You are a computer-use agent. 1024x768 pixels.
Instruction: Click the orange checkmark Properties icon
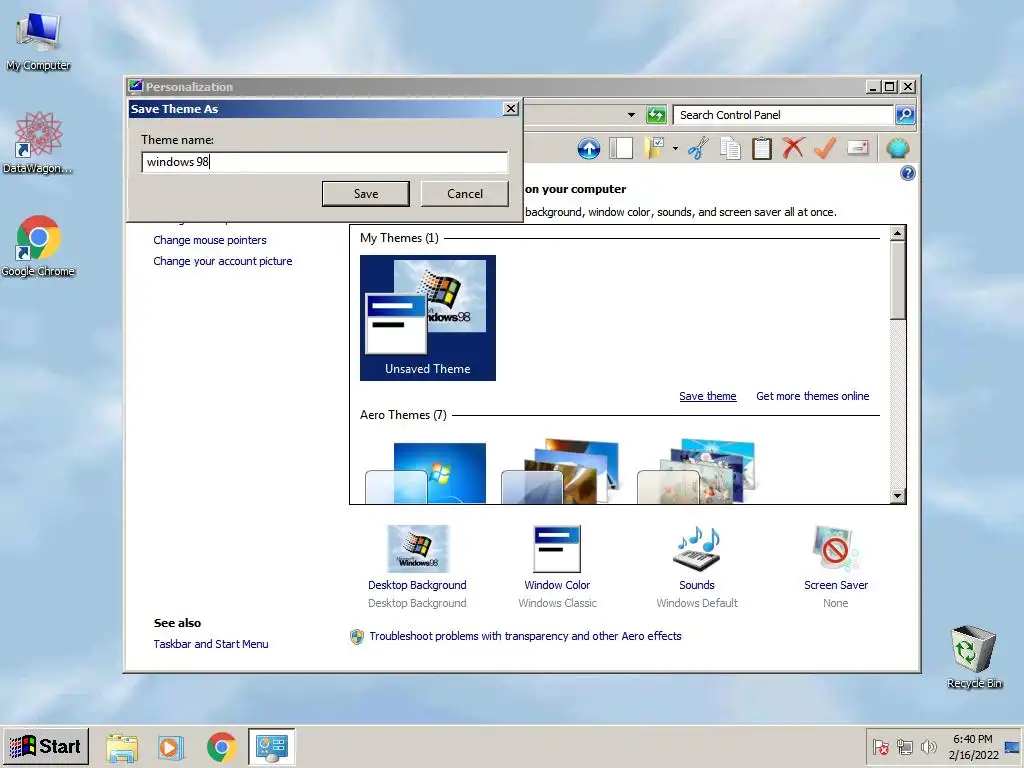[825, 148]
